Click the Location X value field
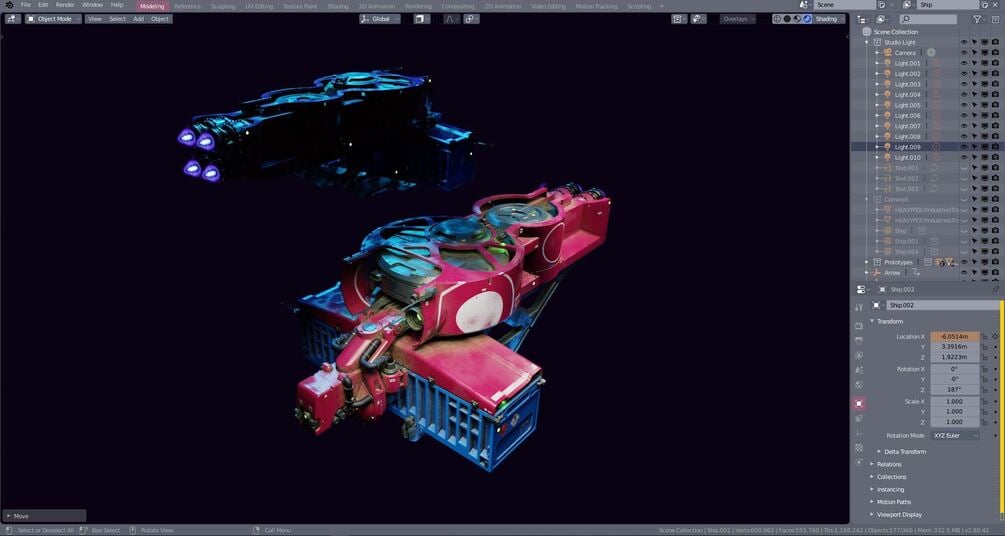Screen dimensions: 1005x536 coord(954,337)
